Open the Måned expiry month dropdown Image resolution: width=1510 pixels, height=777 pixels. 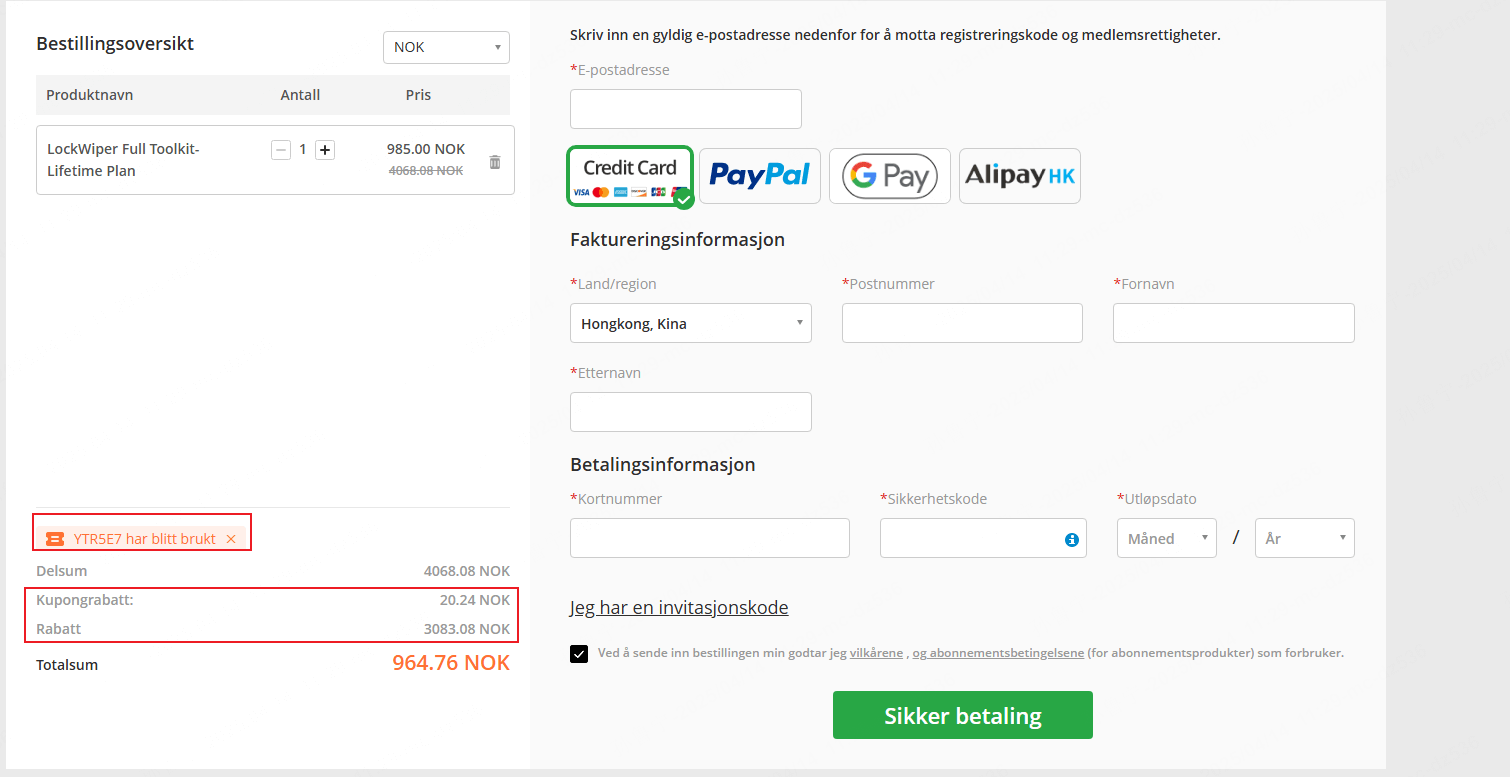click(1167, 538)
